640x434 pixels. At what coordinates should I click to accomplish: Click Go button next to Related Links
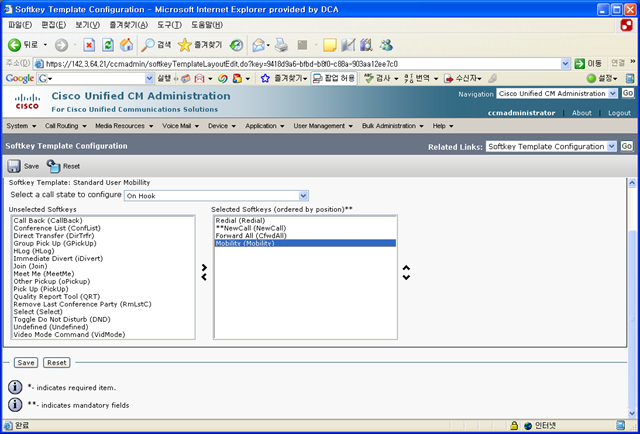[x=627, y=146]
